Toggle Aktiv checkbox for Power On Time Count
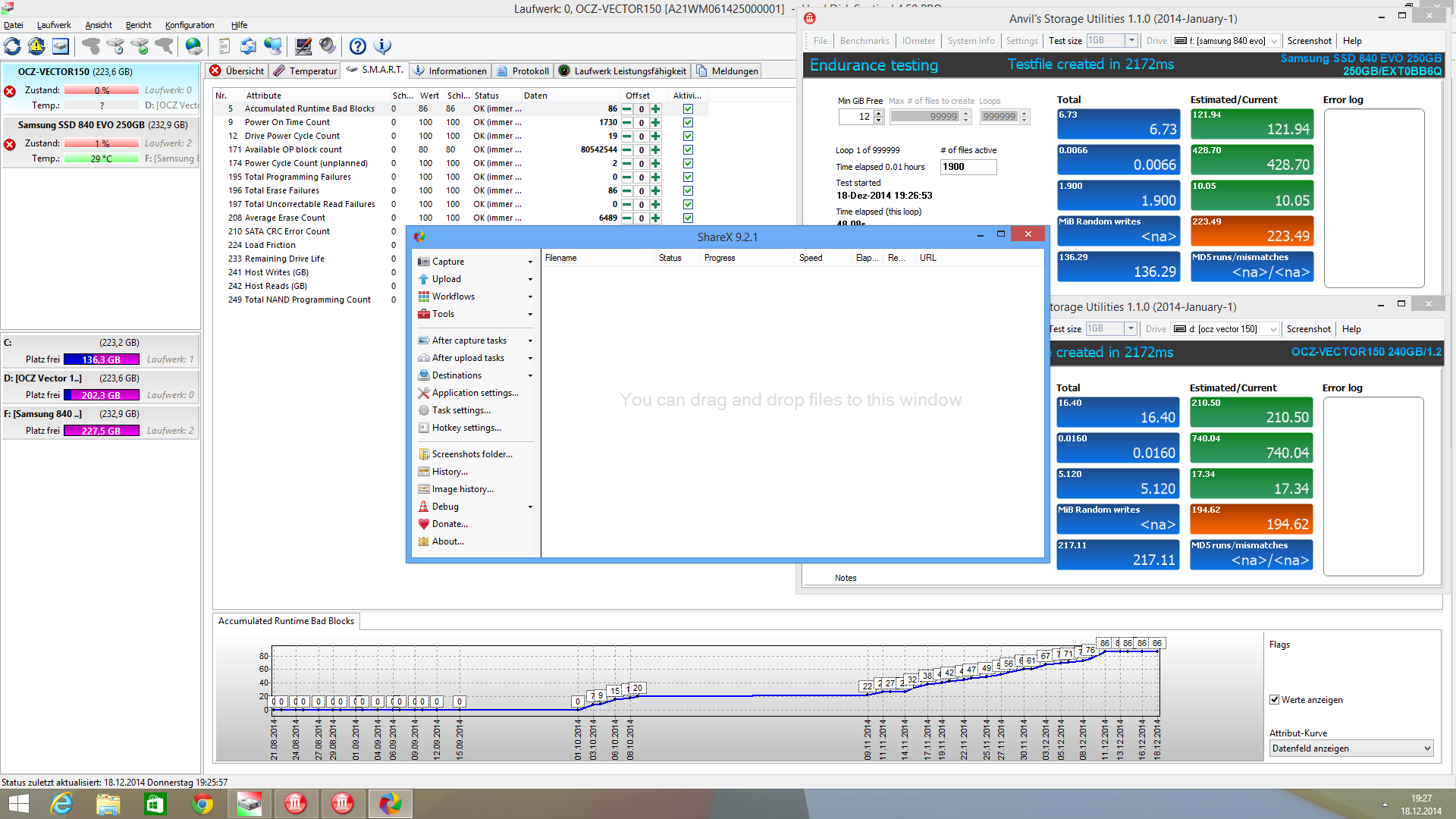 pyautogui.click(x=688, y=123)
